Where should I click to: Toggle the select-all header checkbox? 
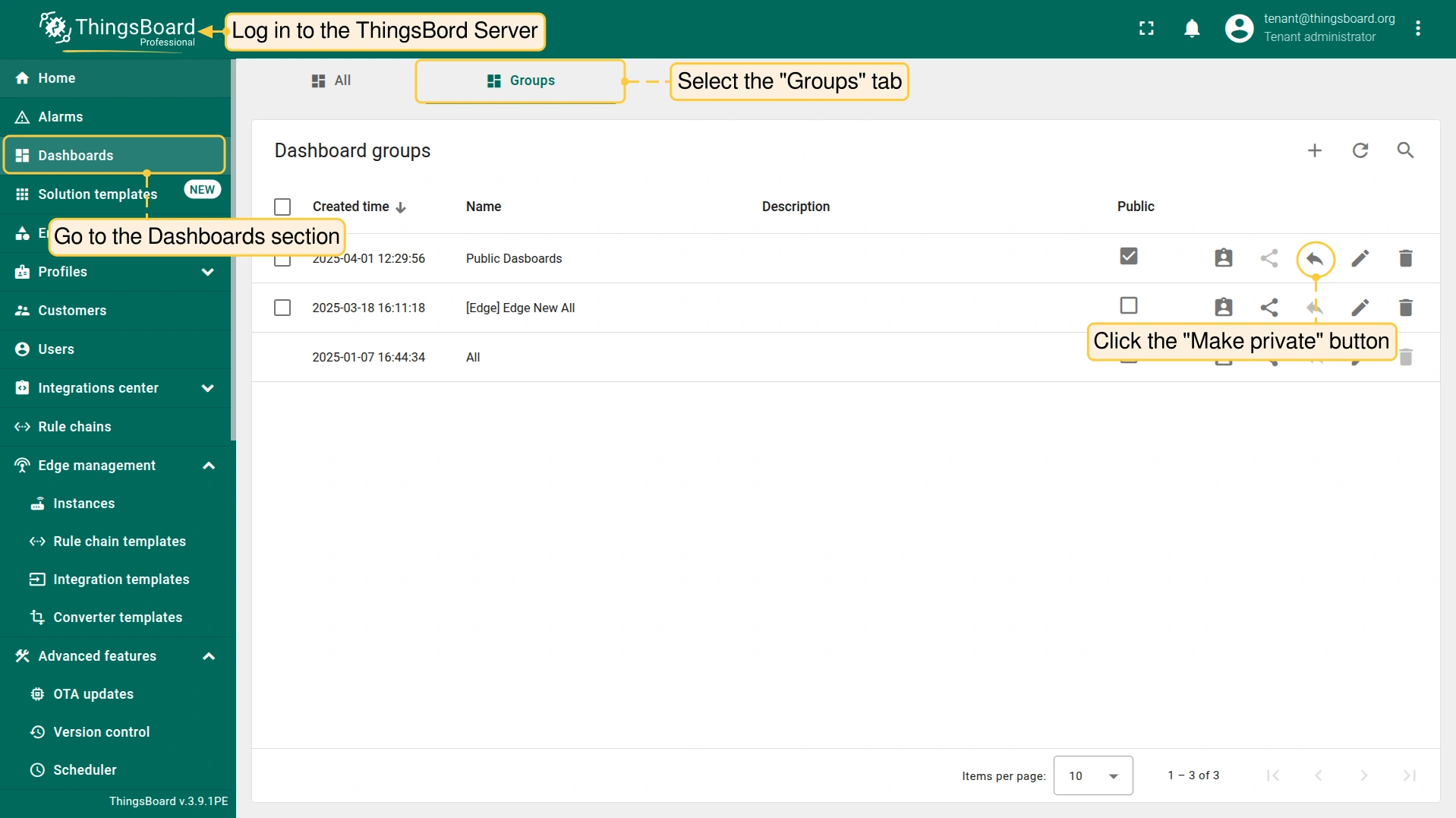[x=282, y=207]
